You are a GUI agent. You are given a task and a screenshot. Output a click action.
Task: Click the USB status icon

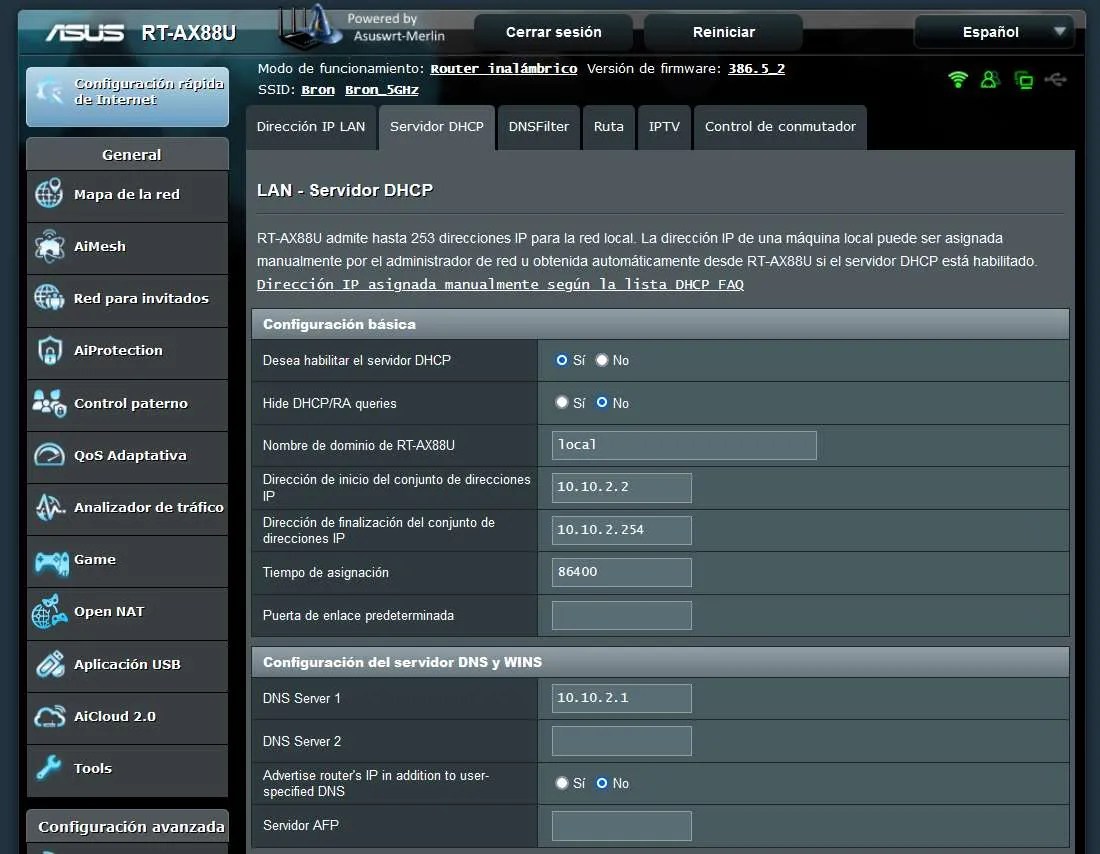tap(1056, 79)
